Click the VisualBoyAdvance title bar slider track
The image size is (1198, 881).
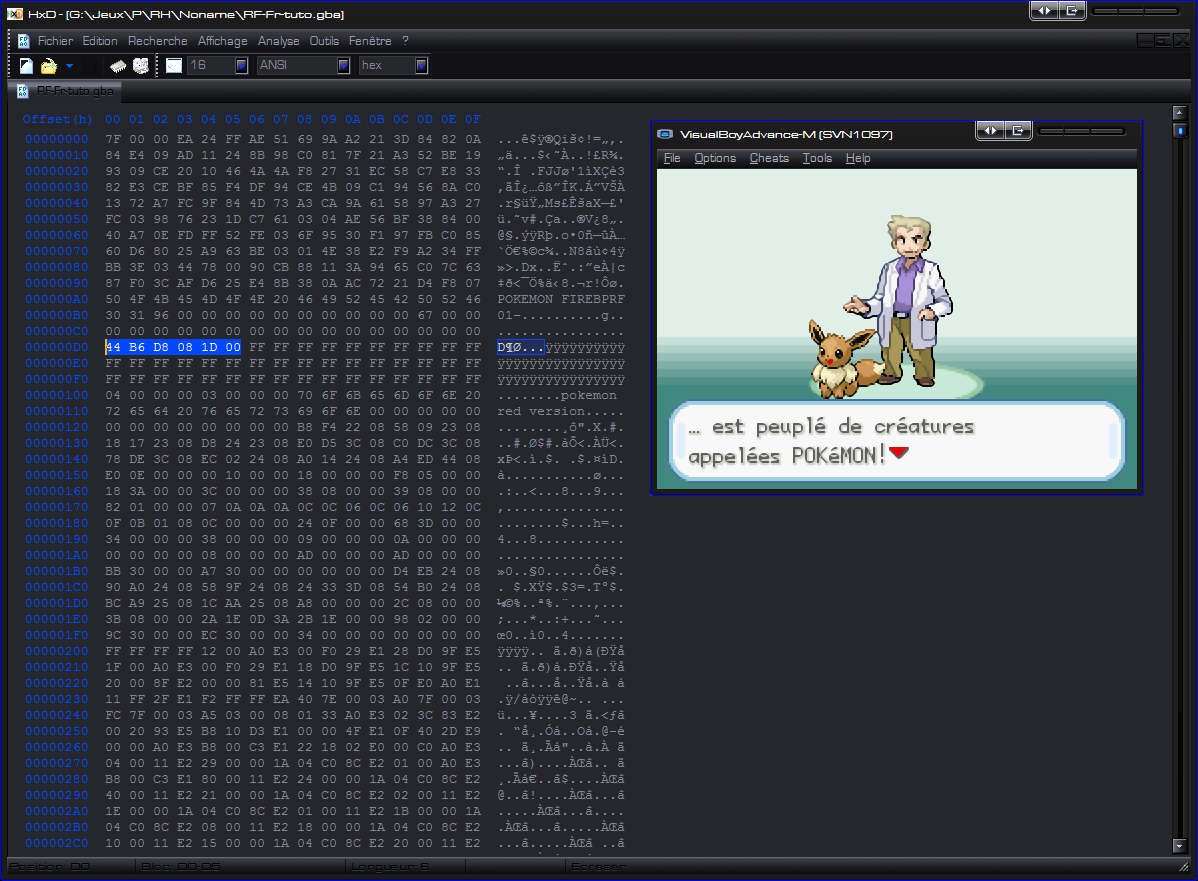(x=1082, y=131)
